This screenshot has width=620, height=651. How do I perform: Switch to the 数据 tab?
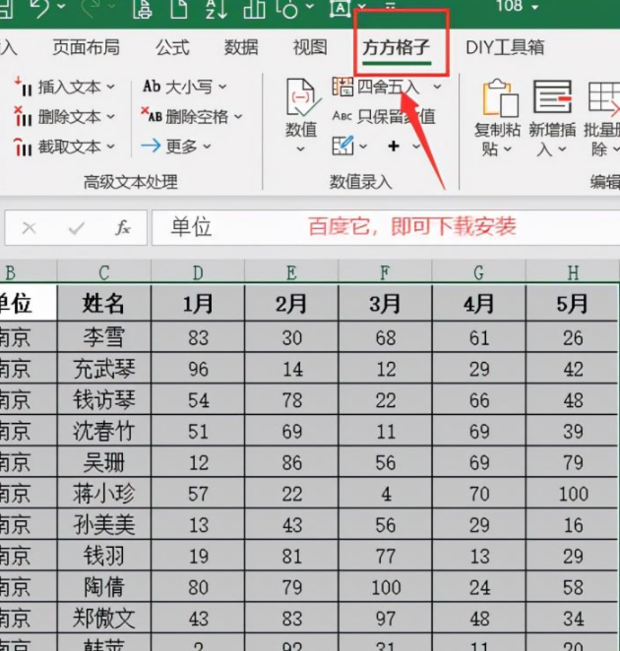(241, 47)
